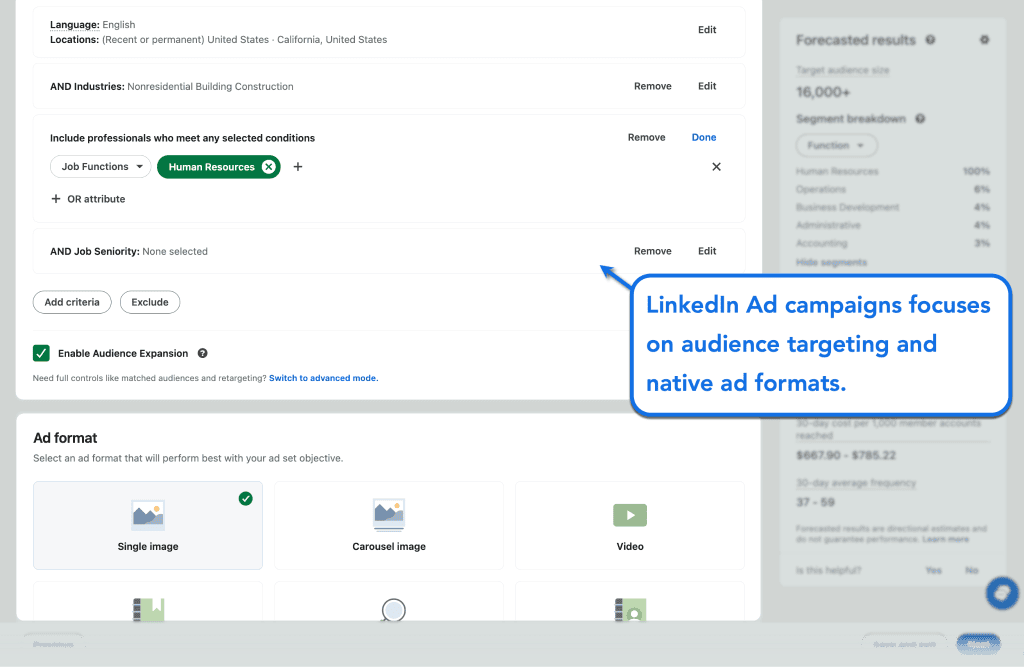
Task: Click the Business Development segment row
Action: (x=893, y=207)
